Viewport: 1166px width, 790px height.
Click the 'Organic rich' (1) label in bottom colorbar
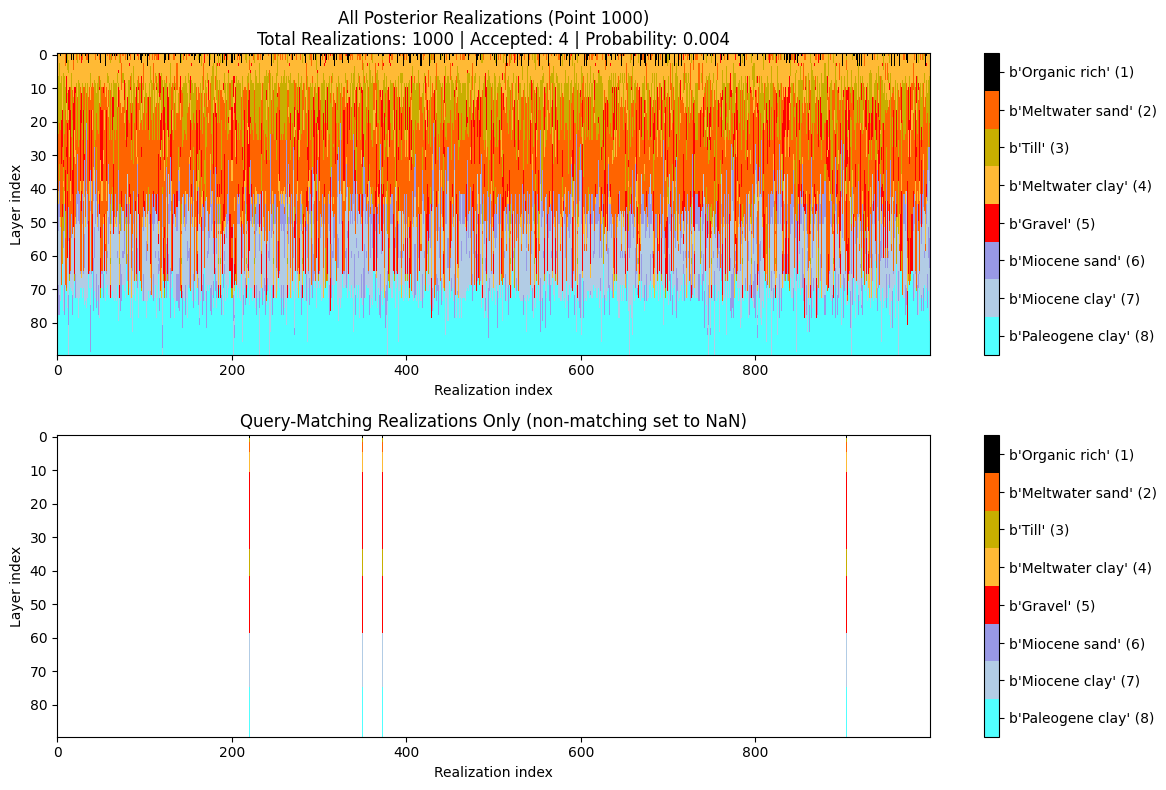coord(1071,455)
